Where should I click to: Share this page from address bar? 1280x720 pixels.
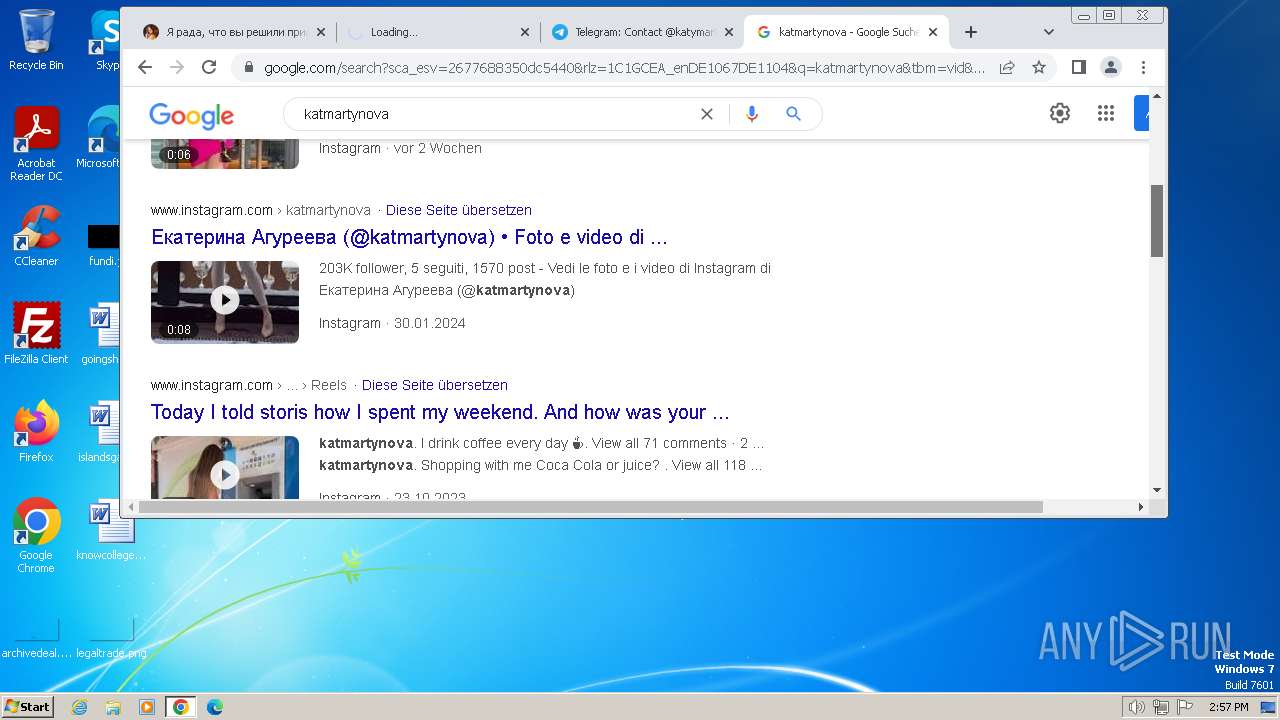(1007, 67)
